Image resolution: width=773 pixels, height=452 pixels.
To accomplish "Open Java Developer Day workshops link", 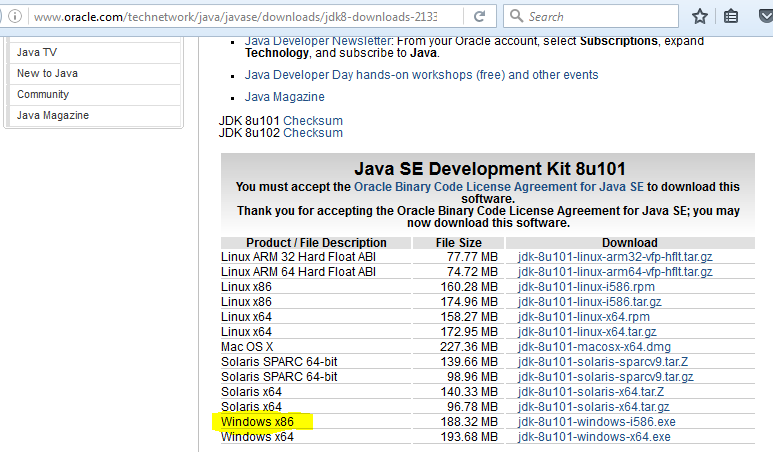I will tap(422, 75).
